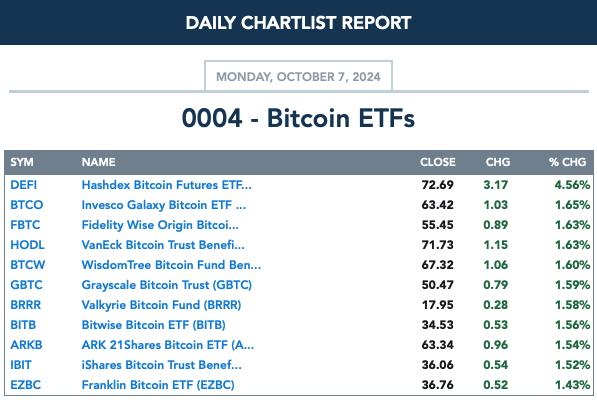
Task: Open the BITB symbol link
Action: 23,325
